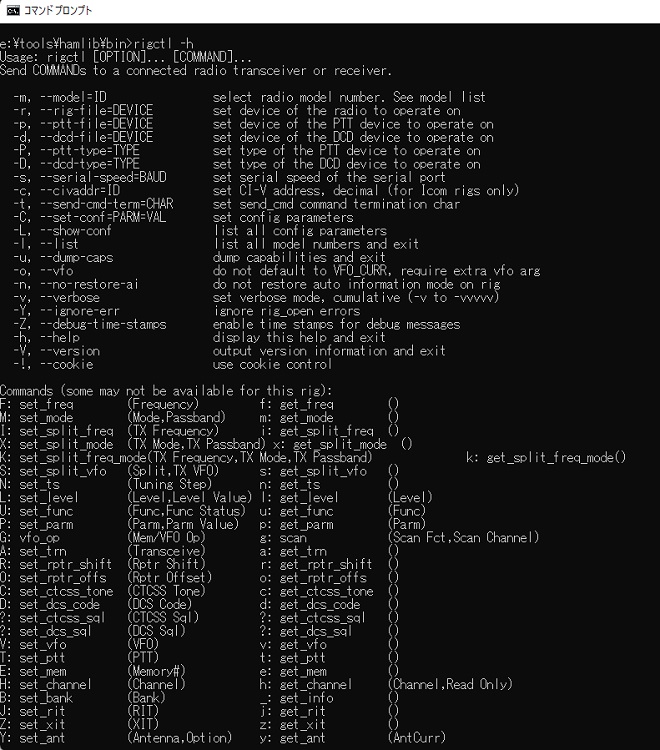This screenshot has width=660, height=750.
Task: Click the "--civaddr=ID" option entry
Action: pyautogui.click(x=66, y=191)
